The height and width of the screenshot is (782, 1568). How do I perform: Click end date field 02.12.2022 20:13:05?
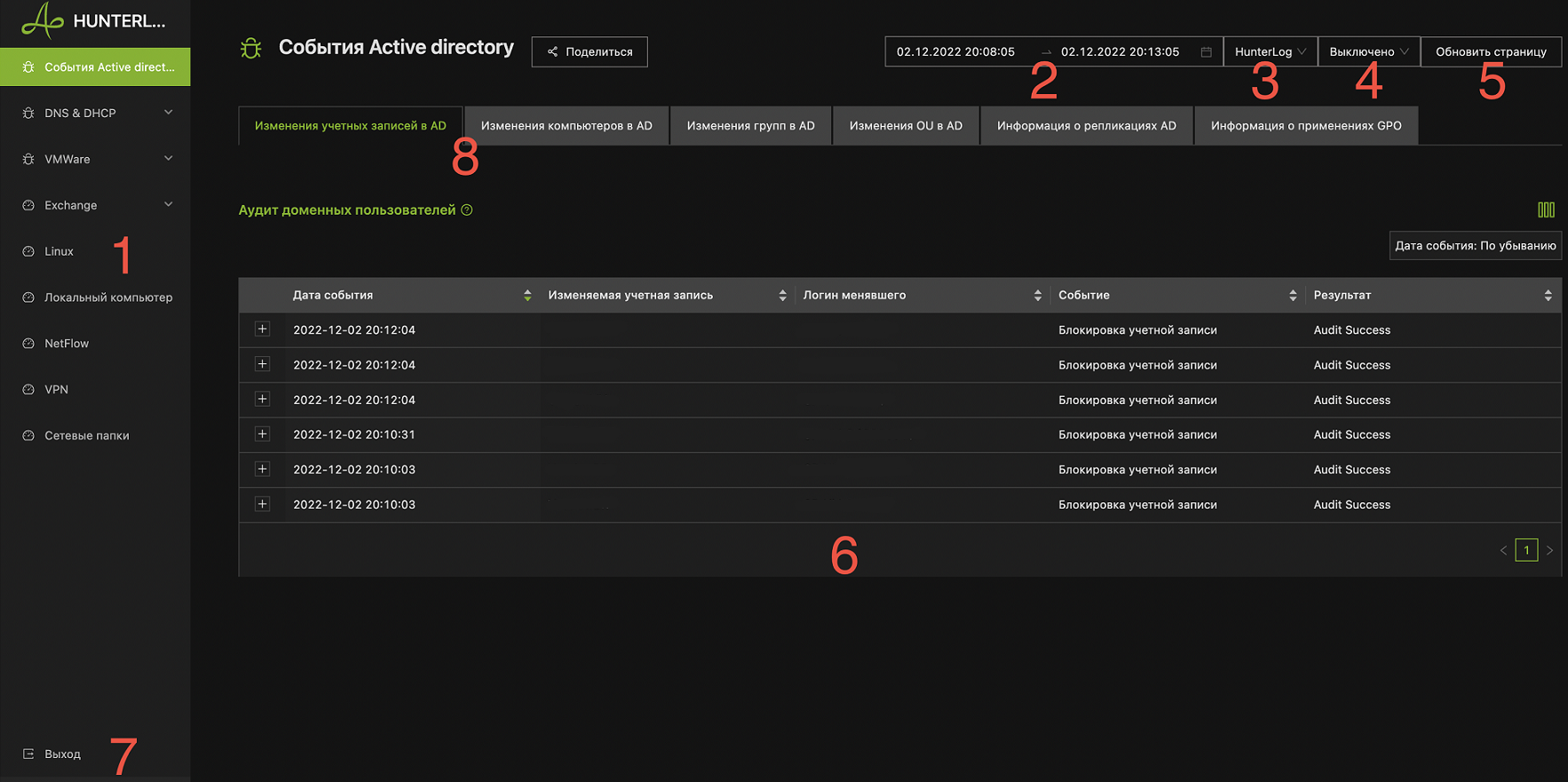pos(1121,51)
